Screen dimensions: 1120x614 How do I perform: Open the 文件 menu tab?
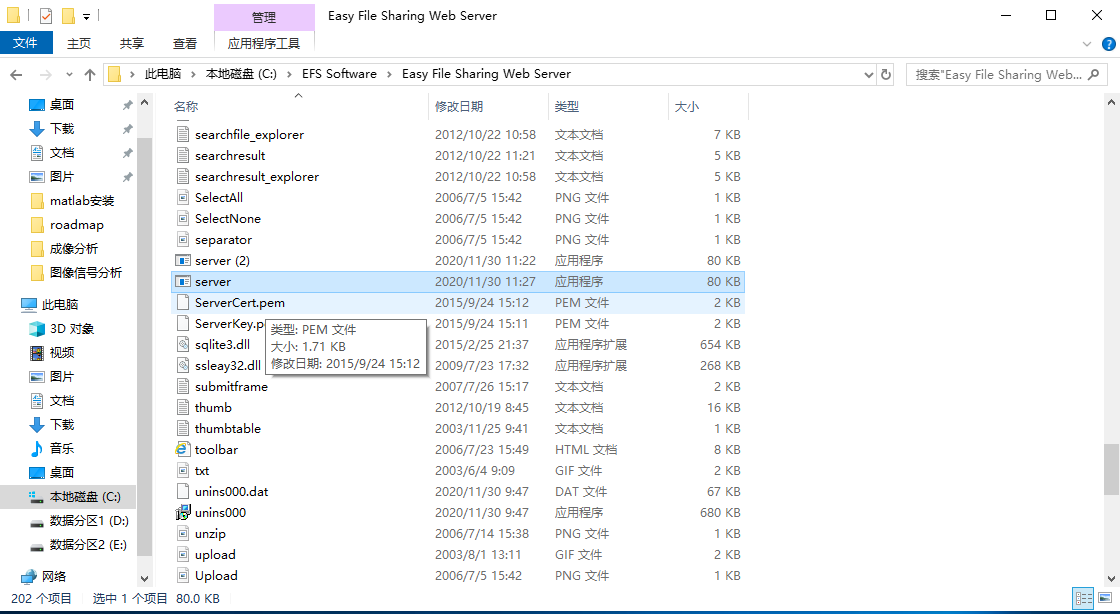pyautogui.click(x=26, y=43)
